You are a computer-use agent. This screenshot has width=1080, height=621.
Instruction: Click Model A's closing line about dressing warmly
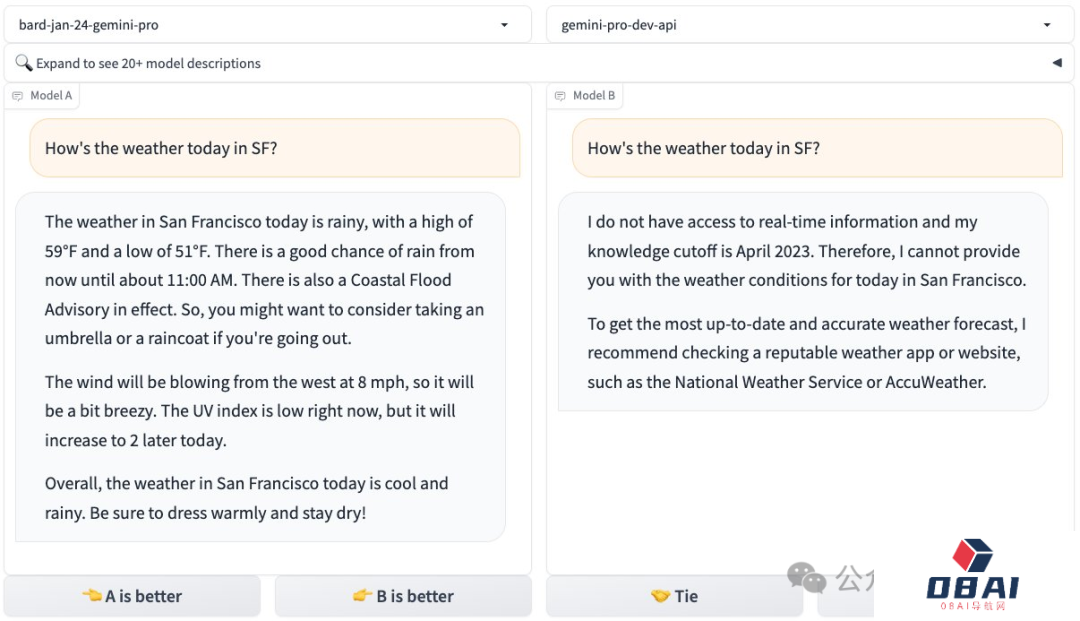click(x=246, y=498)
